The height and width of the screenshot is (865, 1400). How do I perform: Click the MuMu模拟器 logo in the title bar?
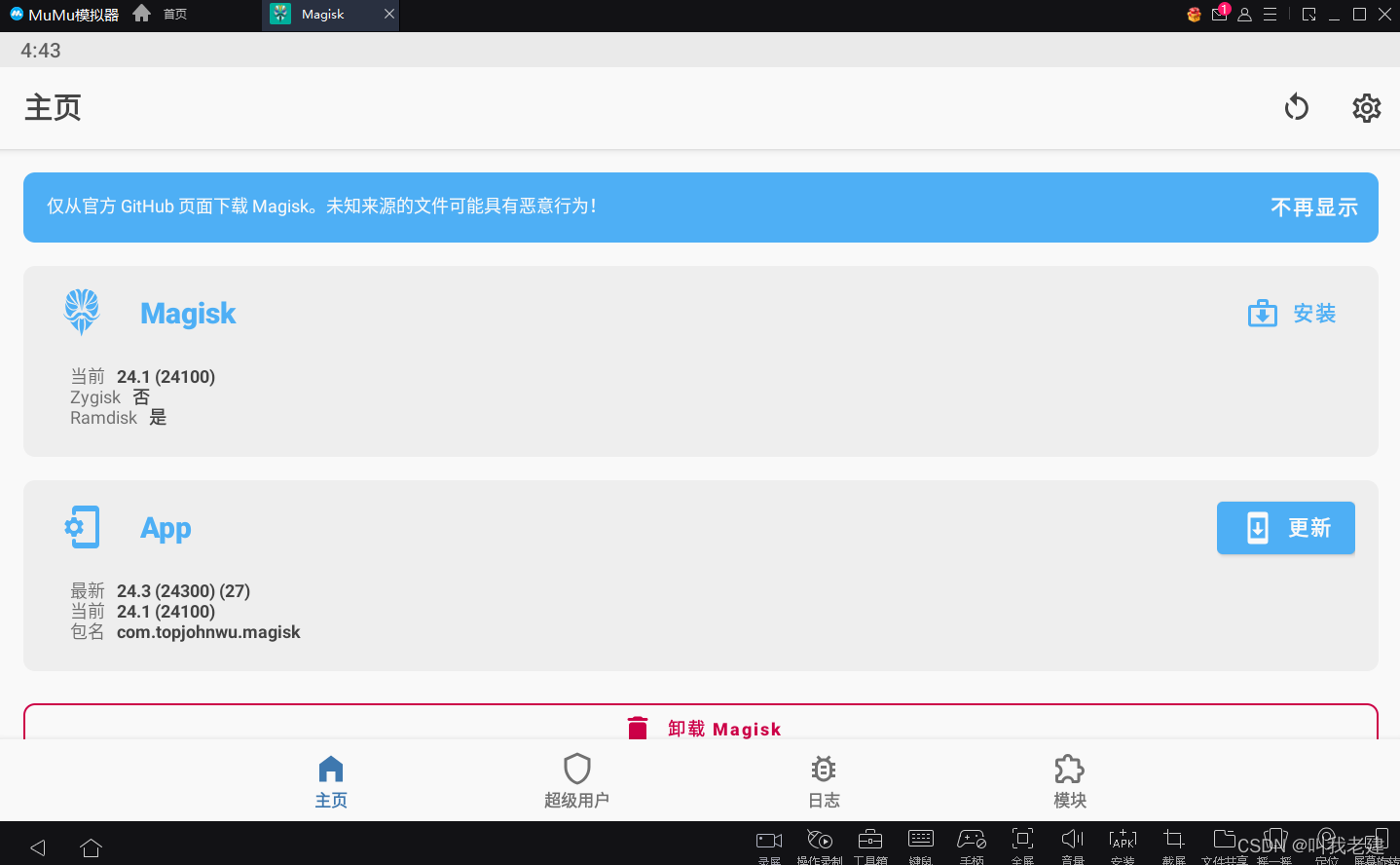64,15
